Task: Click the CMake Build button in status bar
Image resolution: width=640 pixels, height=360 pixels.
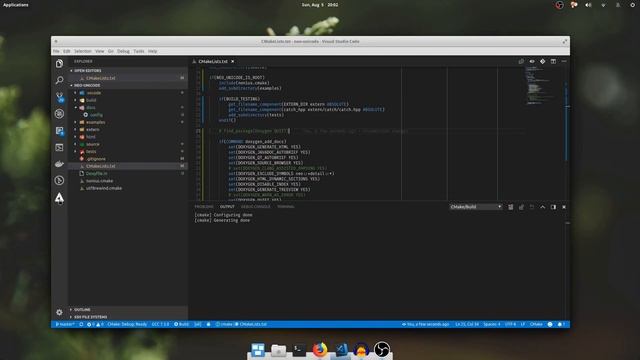Action: [182, 324]
